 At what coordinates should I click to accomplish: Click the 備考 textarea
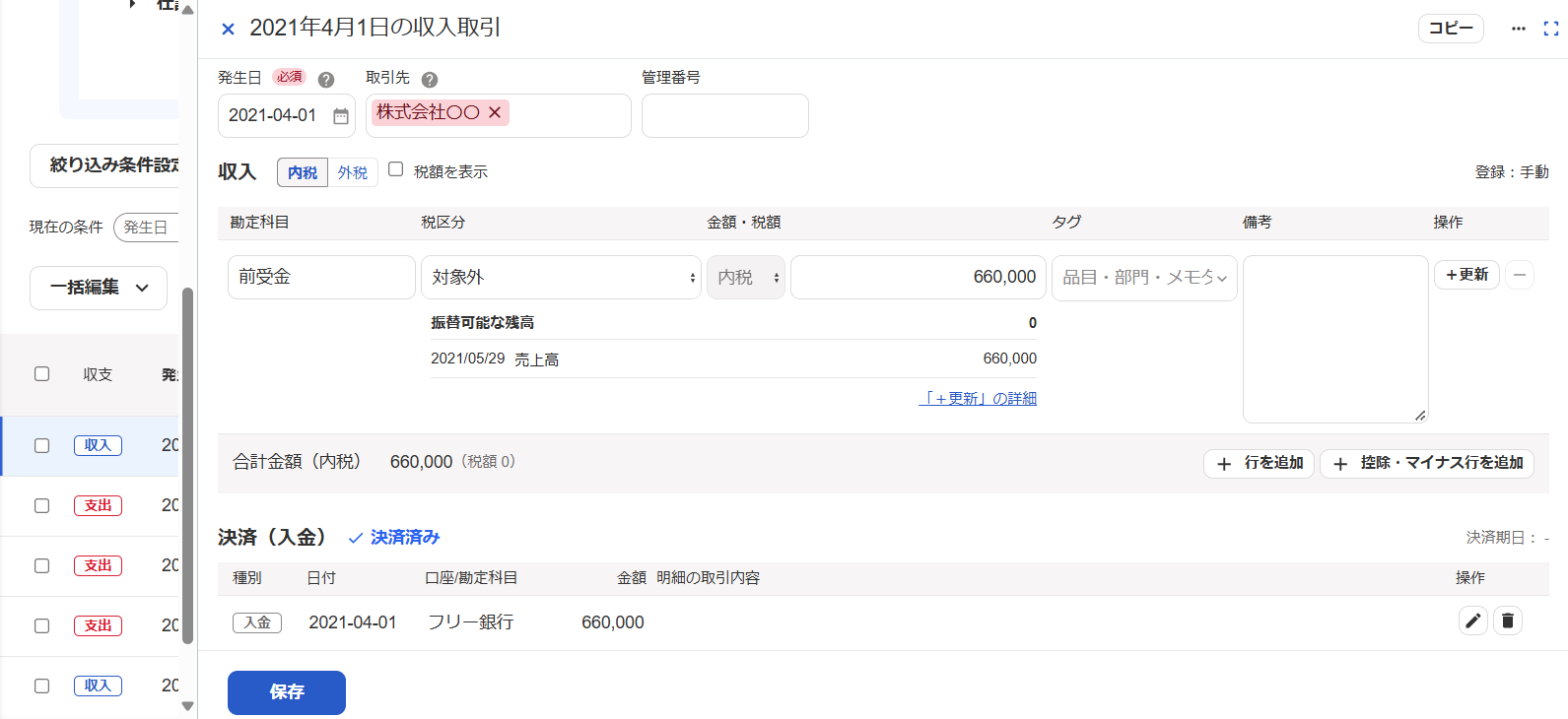click(1335, 340)
